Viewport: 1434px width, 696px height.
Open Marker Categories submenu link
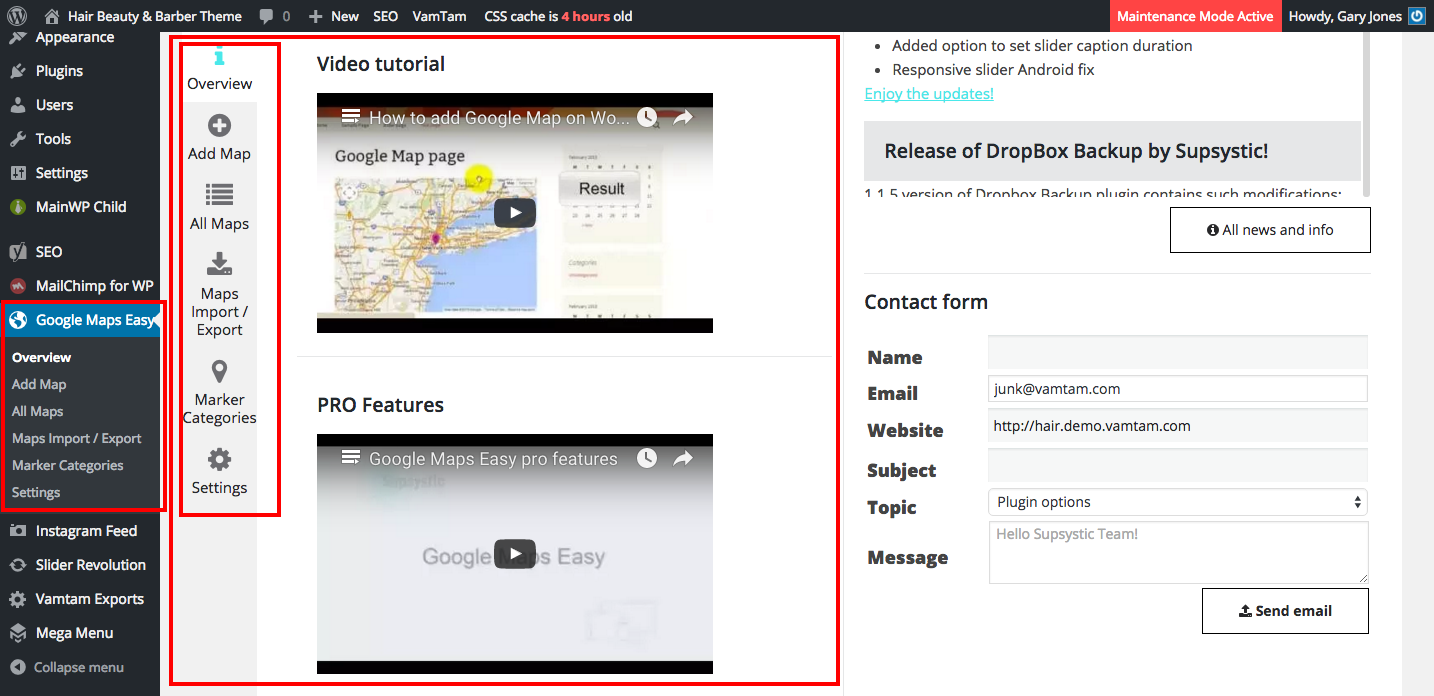68,465
